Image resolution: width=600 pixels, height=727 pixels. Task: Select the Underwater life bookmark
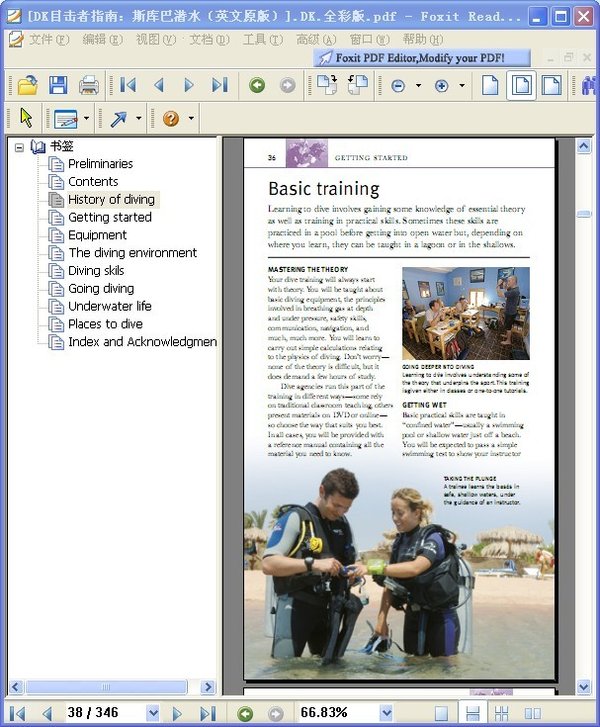click(x=110, y=306)
